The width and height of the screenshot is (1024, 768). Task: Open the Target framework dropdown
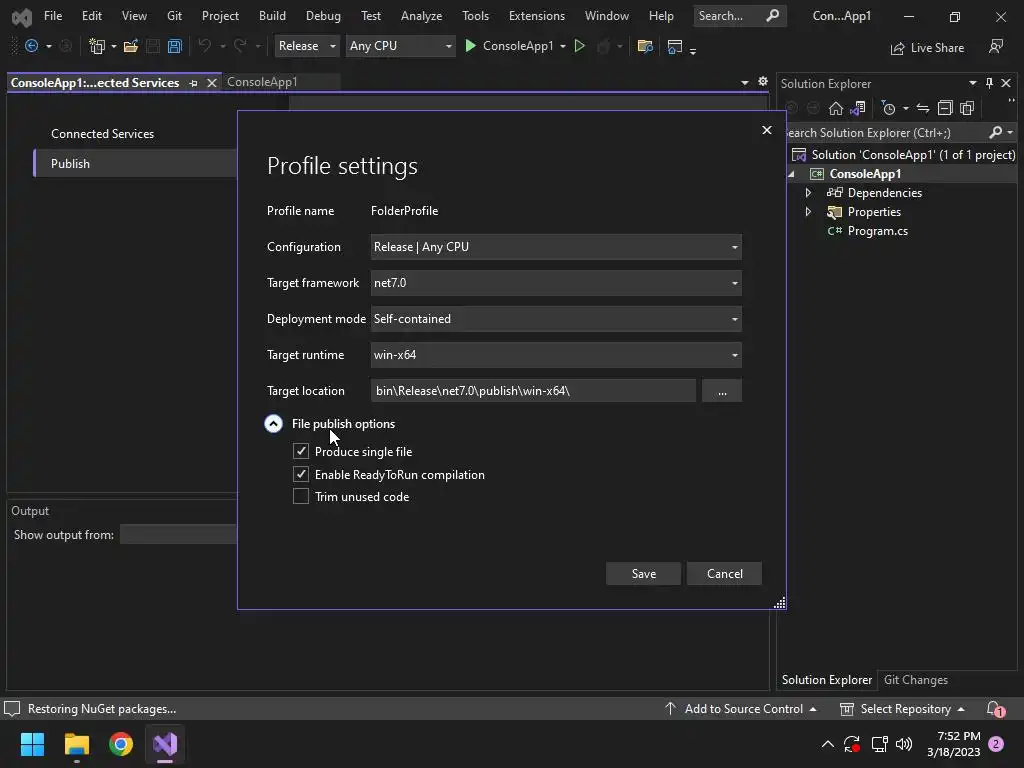tap(556, 283)
